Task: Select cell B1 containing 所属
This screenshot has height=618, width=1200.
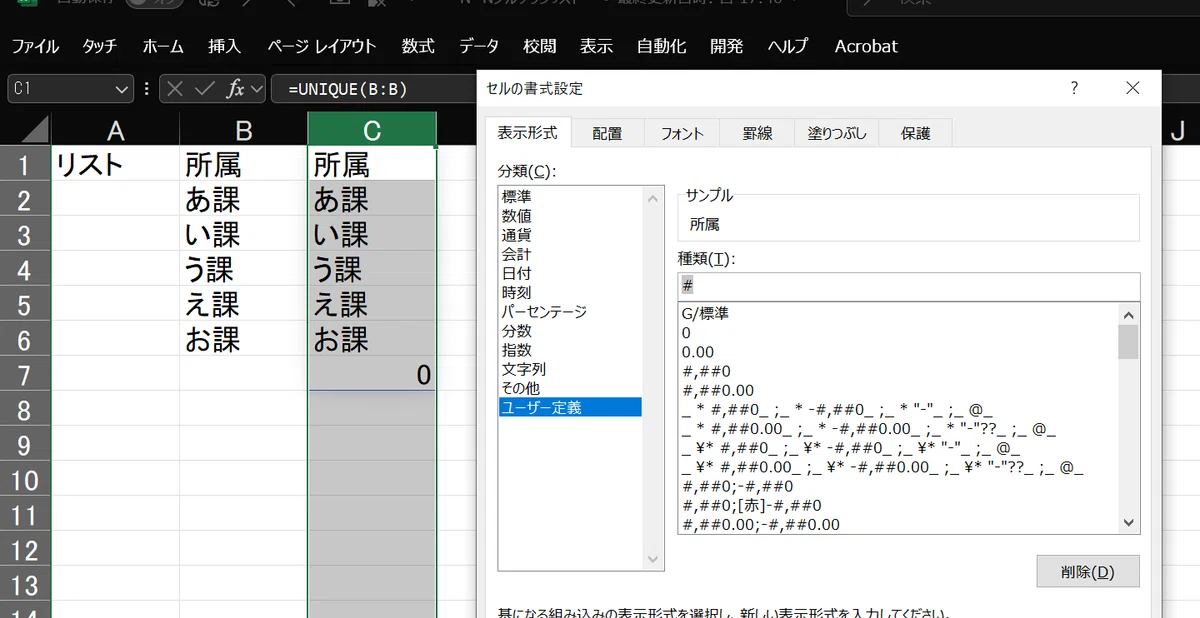Action: 244,164
